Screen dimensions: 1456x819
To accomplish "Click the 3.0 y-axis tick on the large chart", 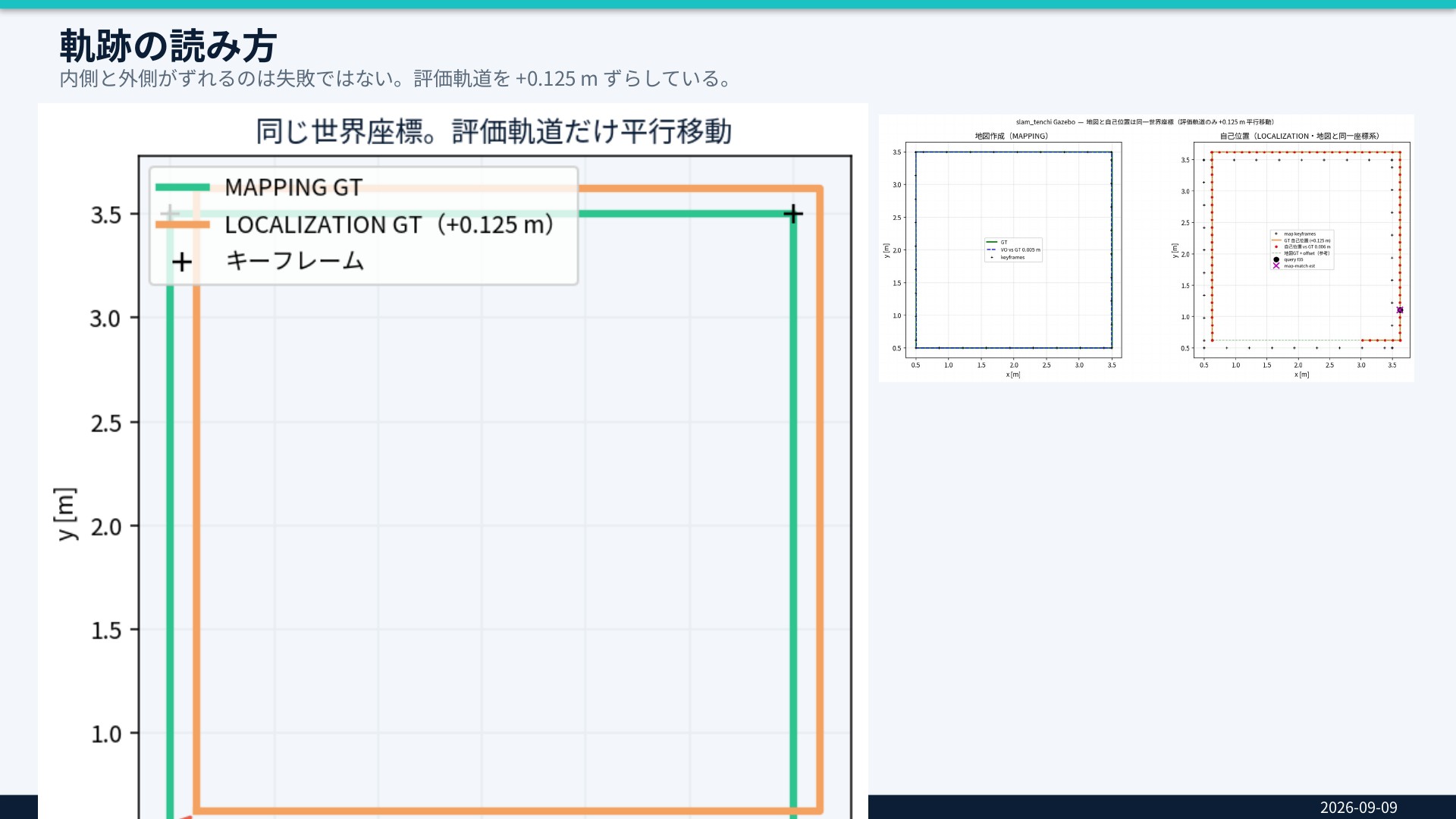I will pos(106,318).
